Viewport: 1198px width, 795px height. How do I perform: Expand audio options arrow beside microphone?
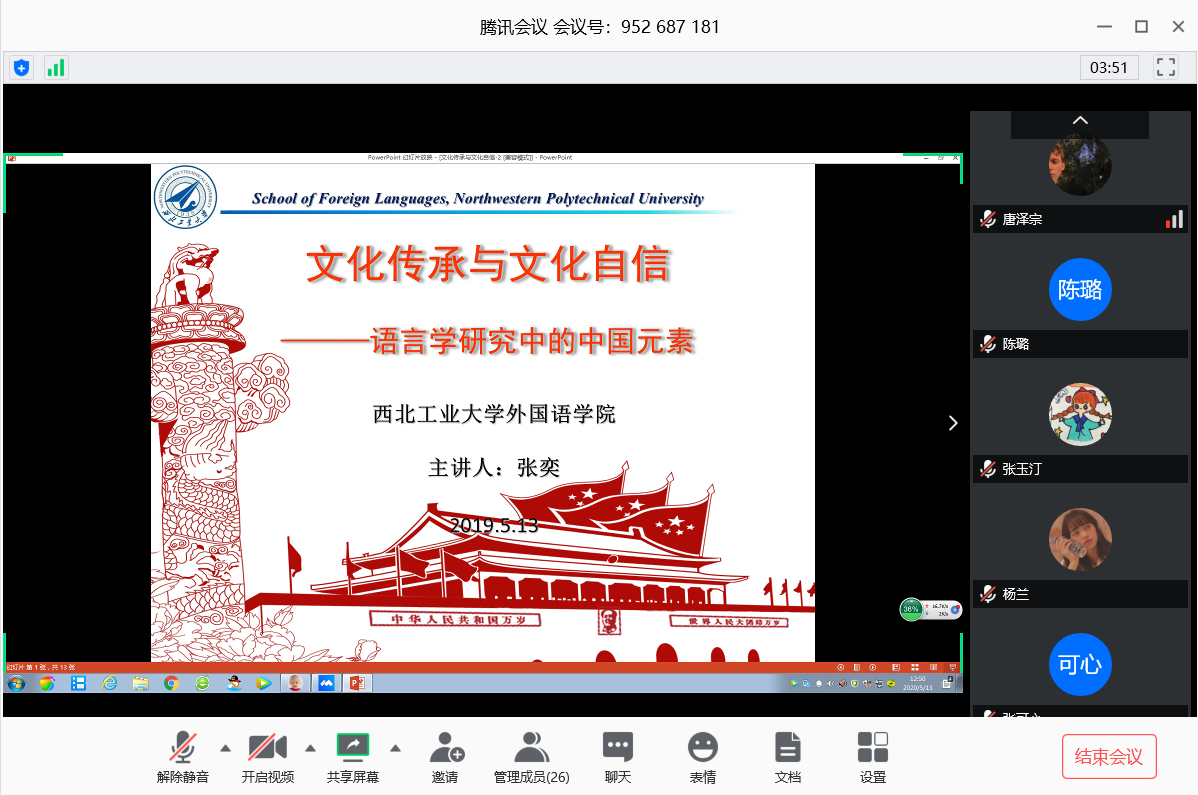225,747
